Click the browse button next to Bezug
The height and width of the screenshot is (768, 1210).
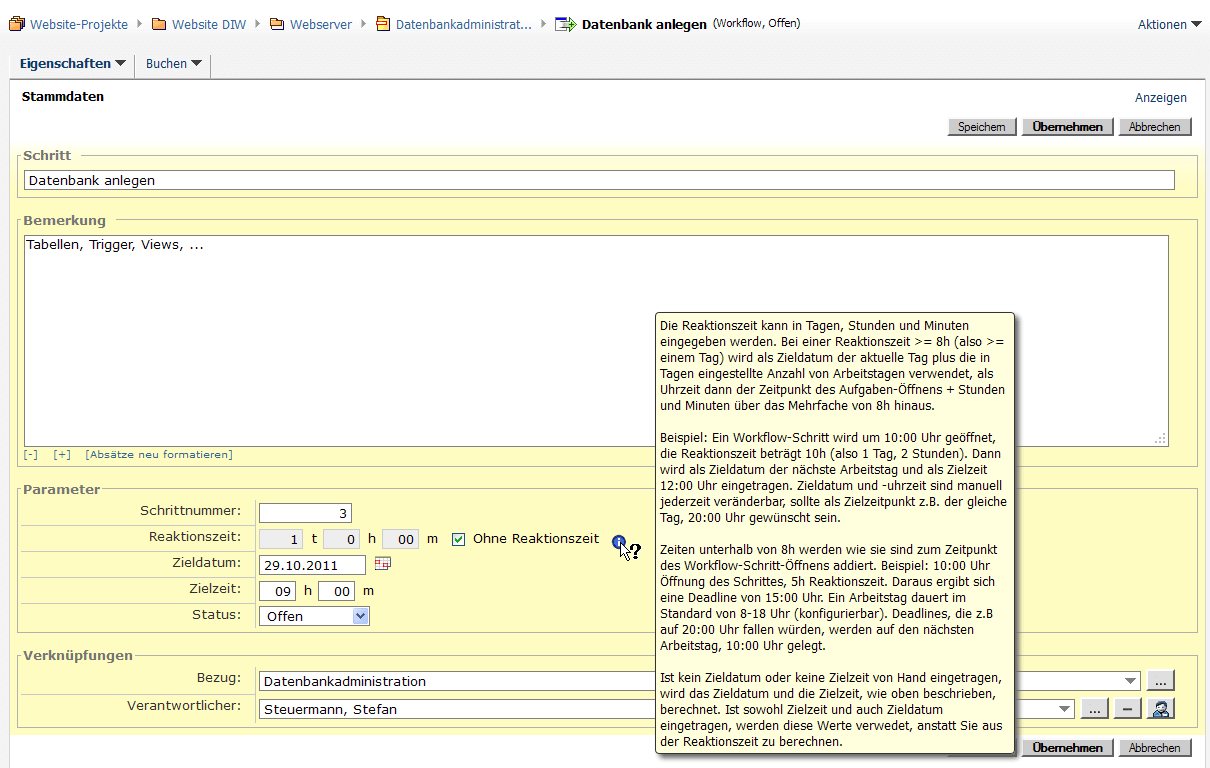1160,681
